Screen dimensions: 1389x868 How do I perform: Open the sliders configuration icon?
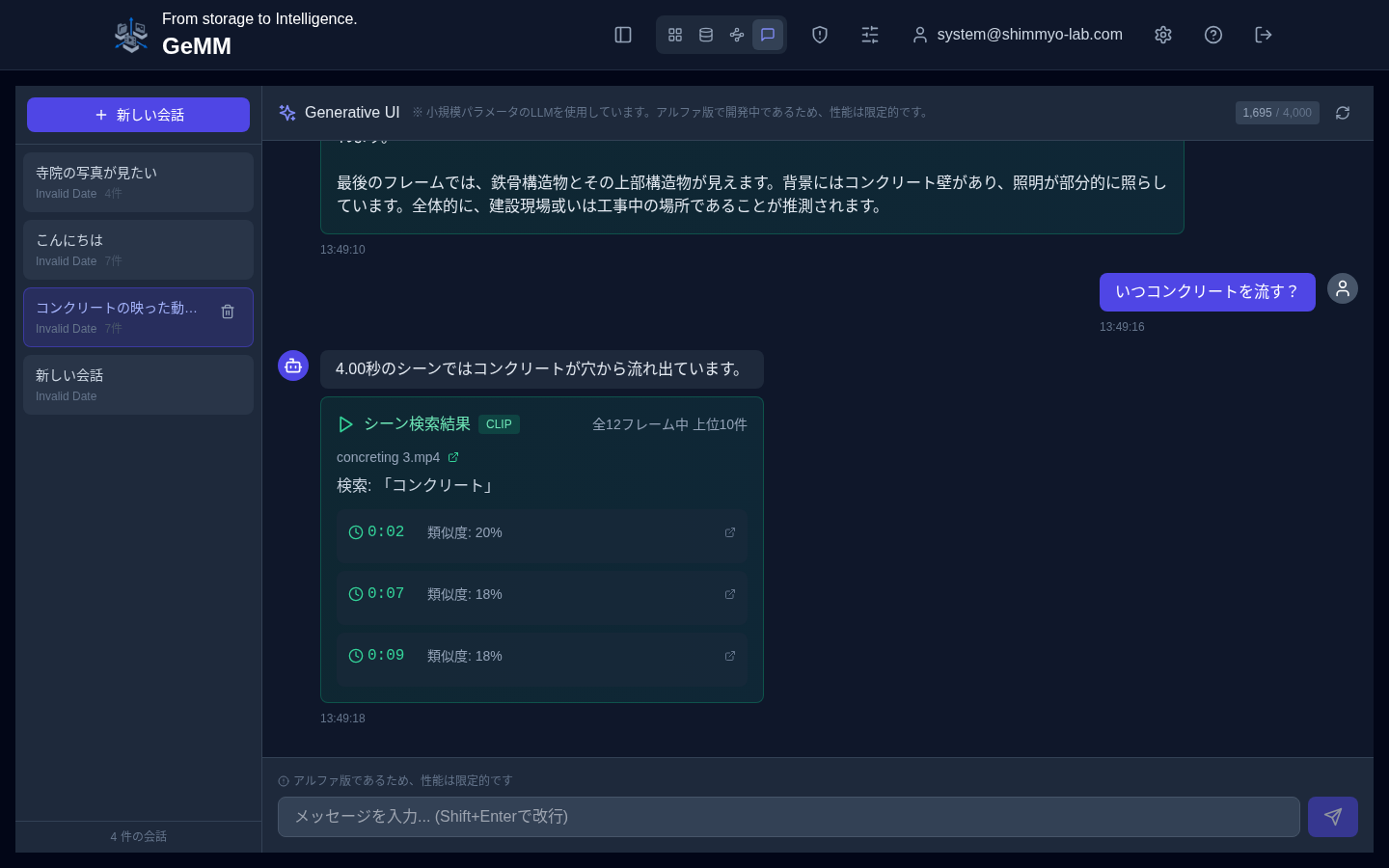[x=870, y=35]
